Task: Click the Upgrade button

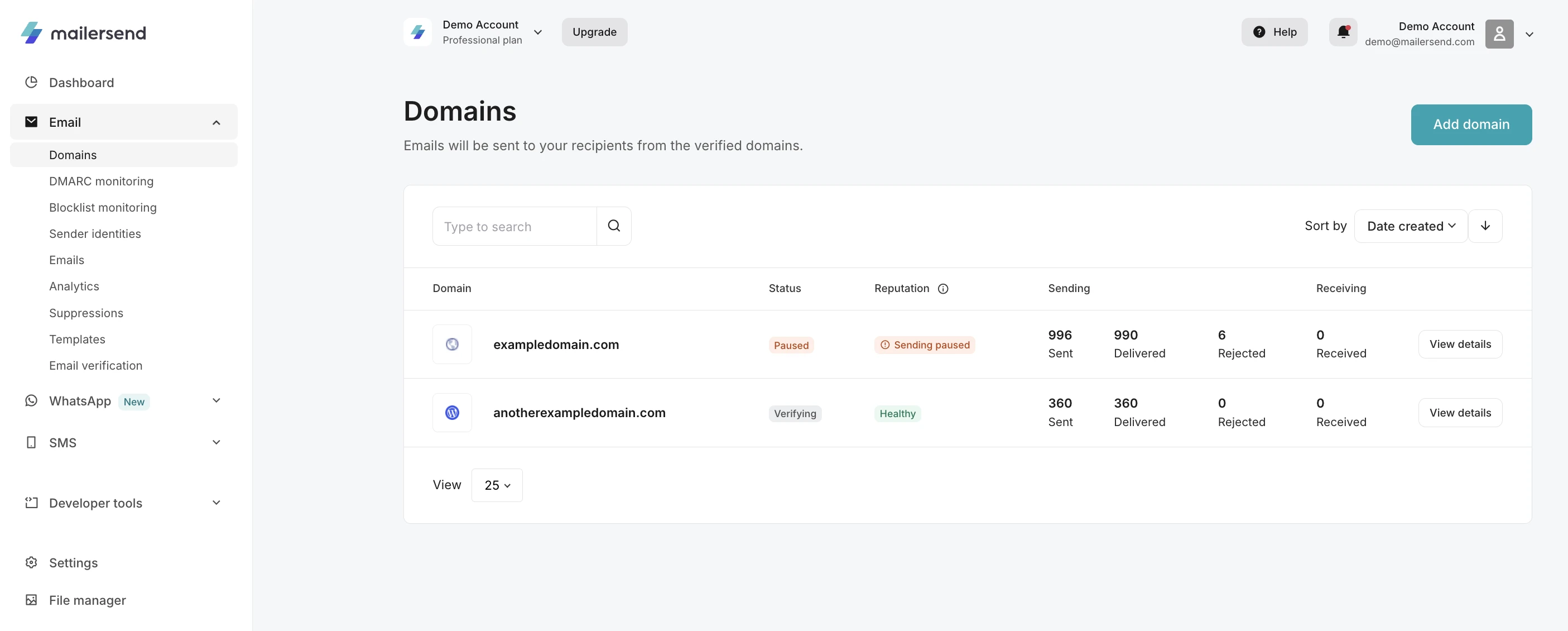Action: point(594,32)
